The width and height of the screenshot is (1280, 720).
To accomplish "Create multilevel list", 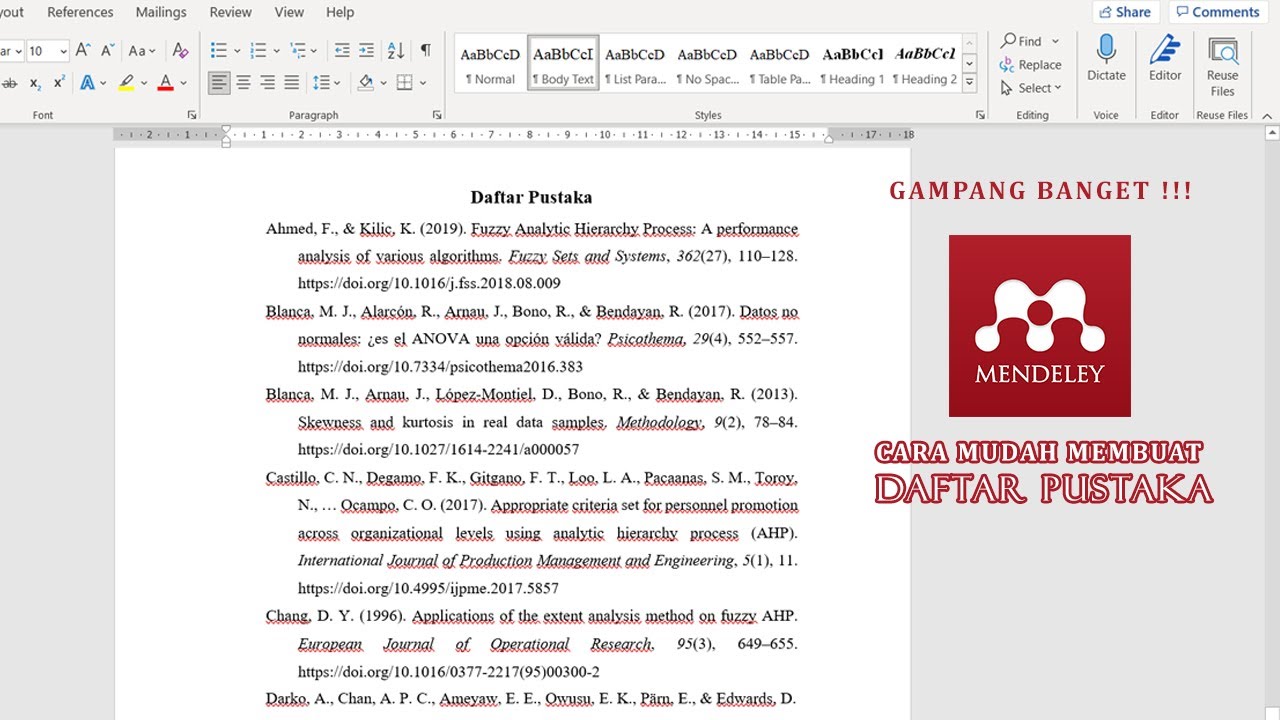I will [x=298, y=50].
